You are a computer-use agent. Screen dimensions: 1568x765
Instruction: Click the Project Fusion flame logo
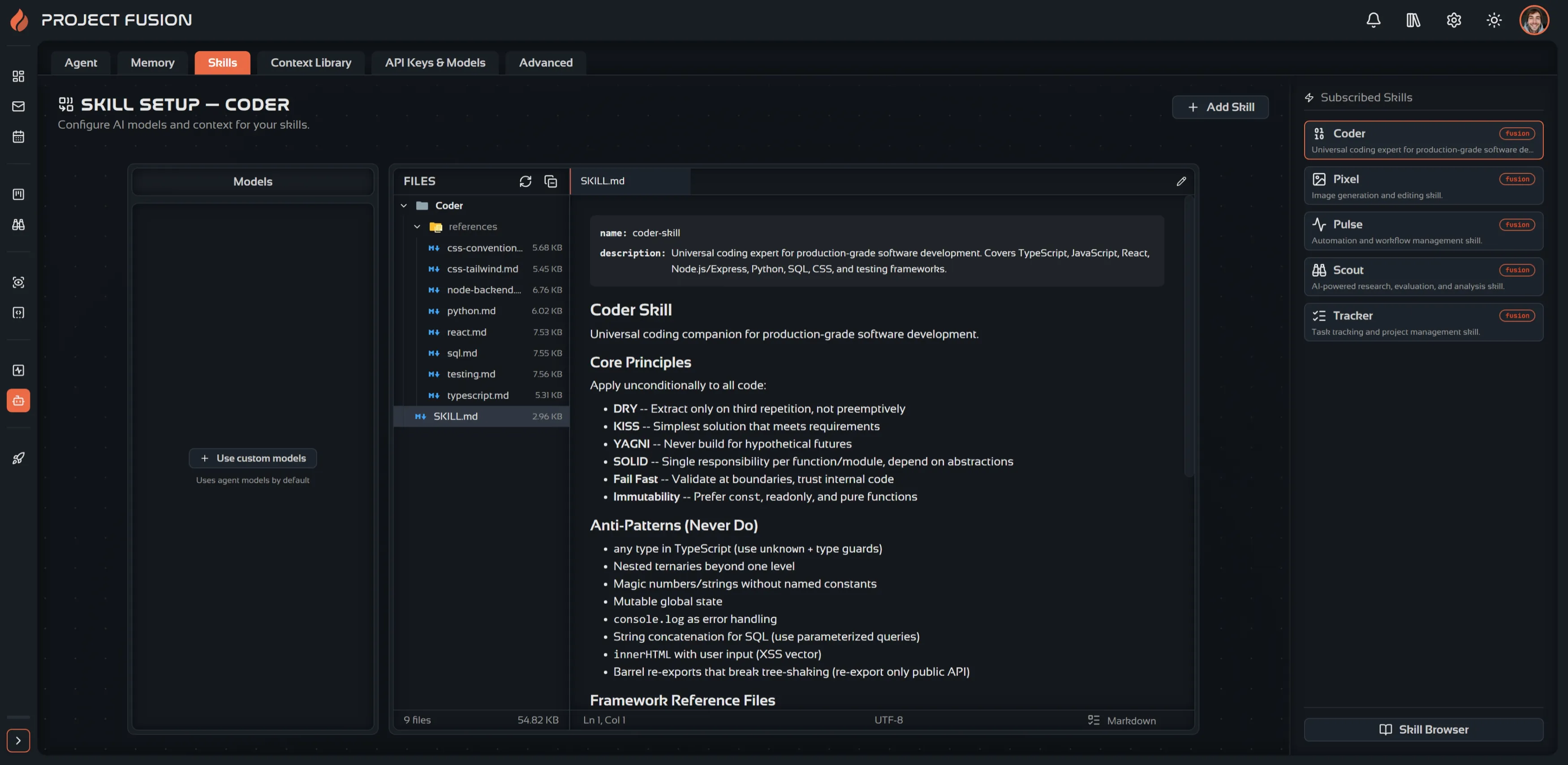tap(19, 20)
